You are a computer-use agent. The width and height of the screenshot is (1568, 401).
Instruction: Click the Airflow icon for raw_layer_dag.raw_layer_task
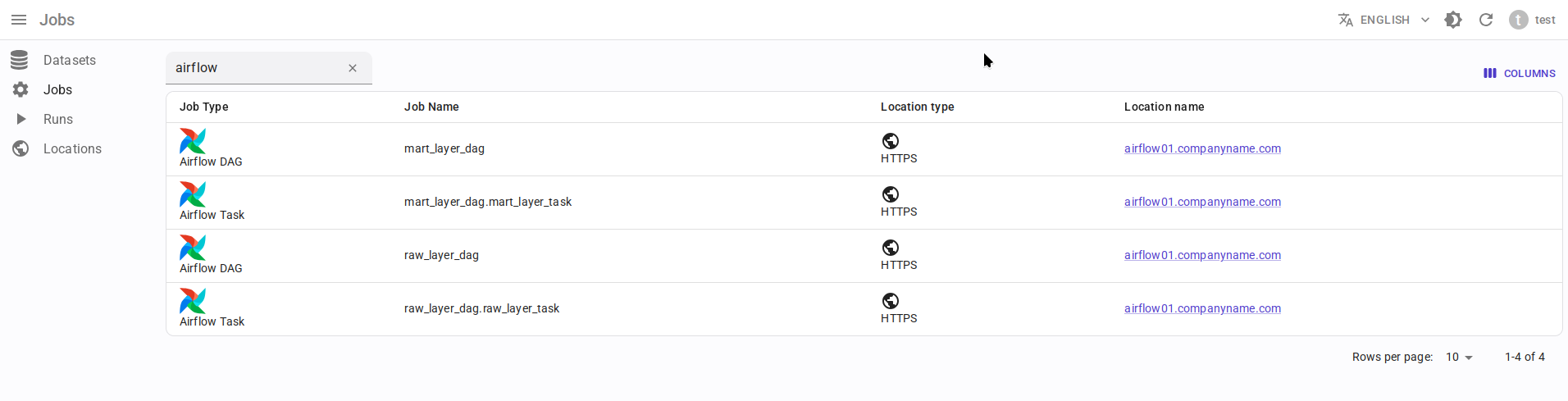(x=193, y=301)
